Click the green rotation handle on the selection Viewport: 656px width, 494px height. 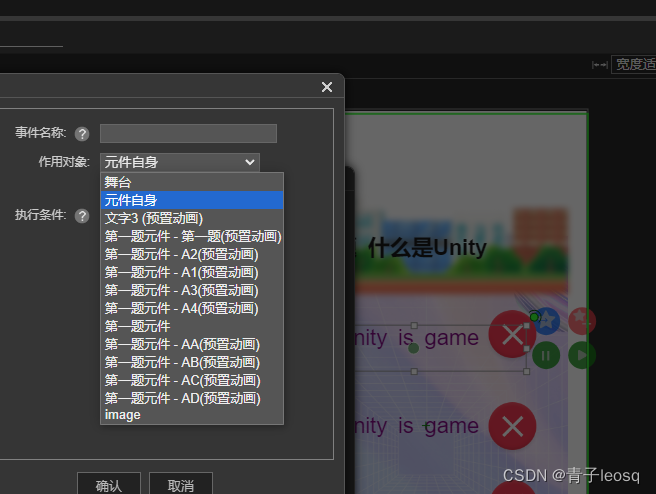[x=534, y=317]
